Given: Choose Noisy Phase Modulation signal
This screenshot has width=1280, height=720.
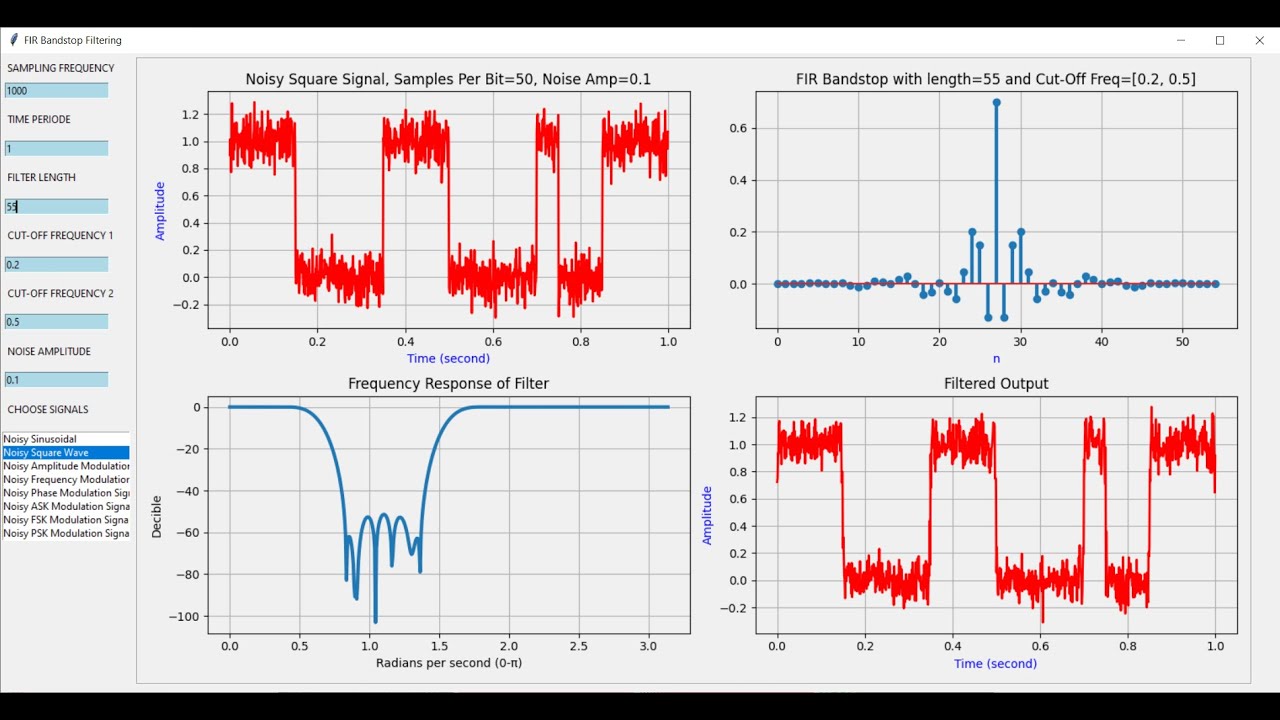Looking at the screenshot, I should (x=66, y=493).
